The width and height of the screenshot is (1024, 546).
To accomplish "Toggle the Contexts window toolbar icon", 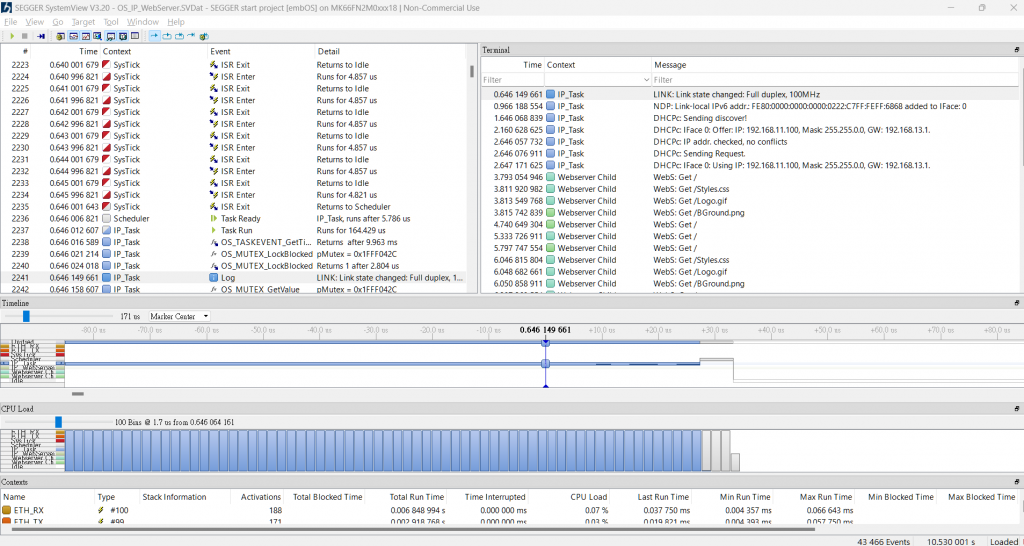I will 123,36.
